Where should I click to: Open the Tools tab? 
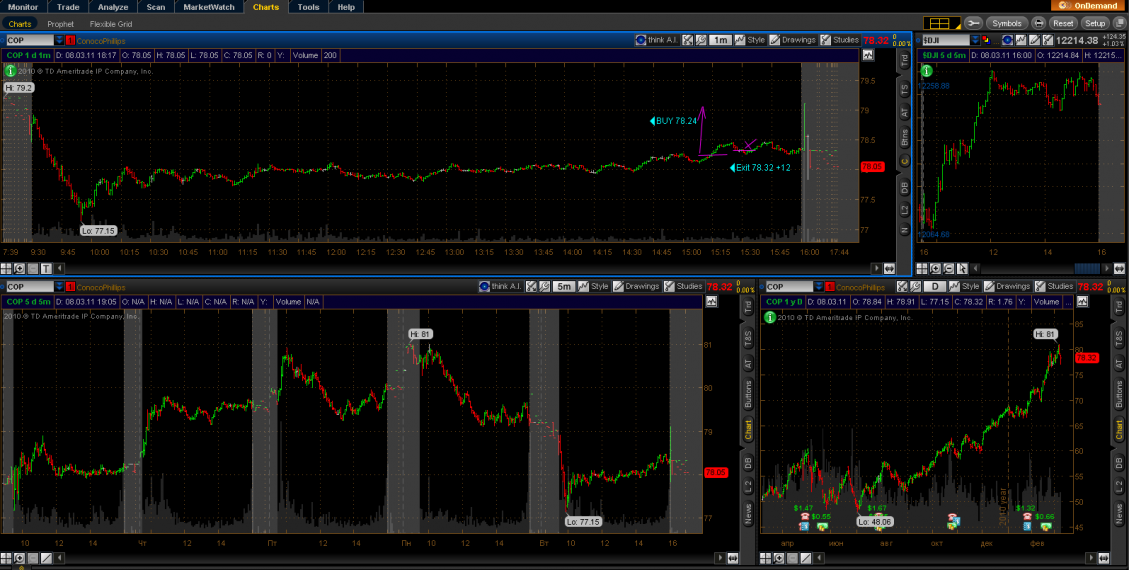(308, 6)
